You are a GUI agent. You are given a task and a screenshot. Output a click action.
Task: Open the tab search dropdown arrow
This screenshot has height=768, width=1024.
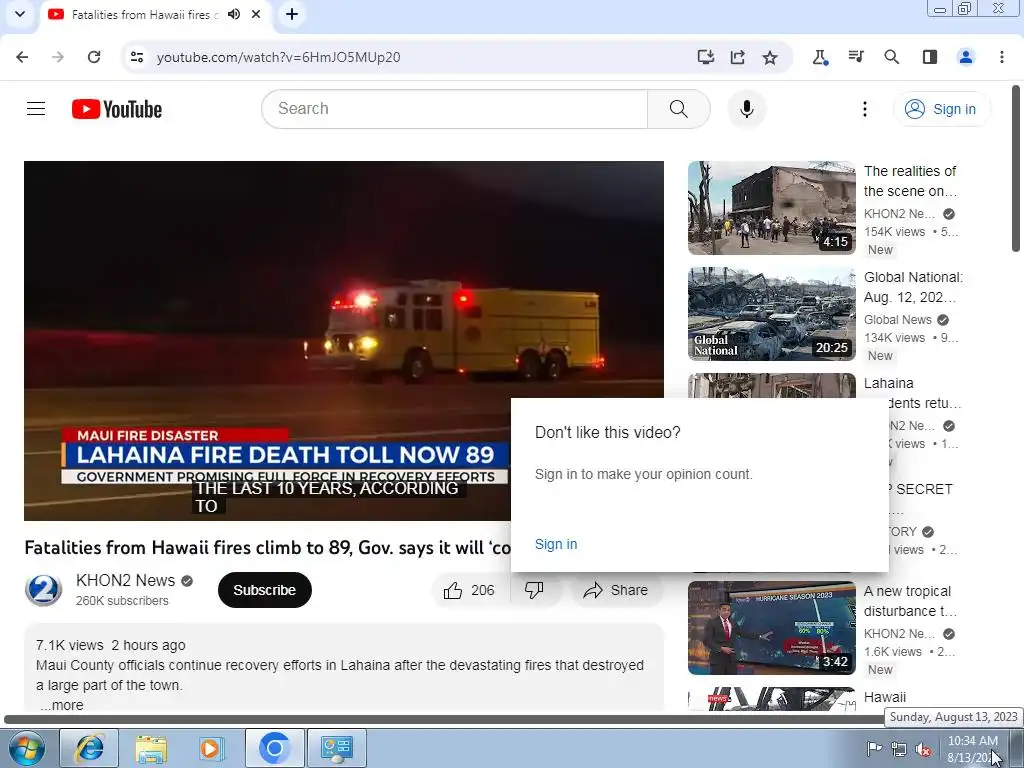tap(20, 14)
